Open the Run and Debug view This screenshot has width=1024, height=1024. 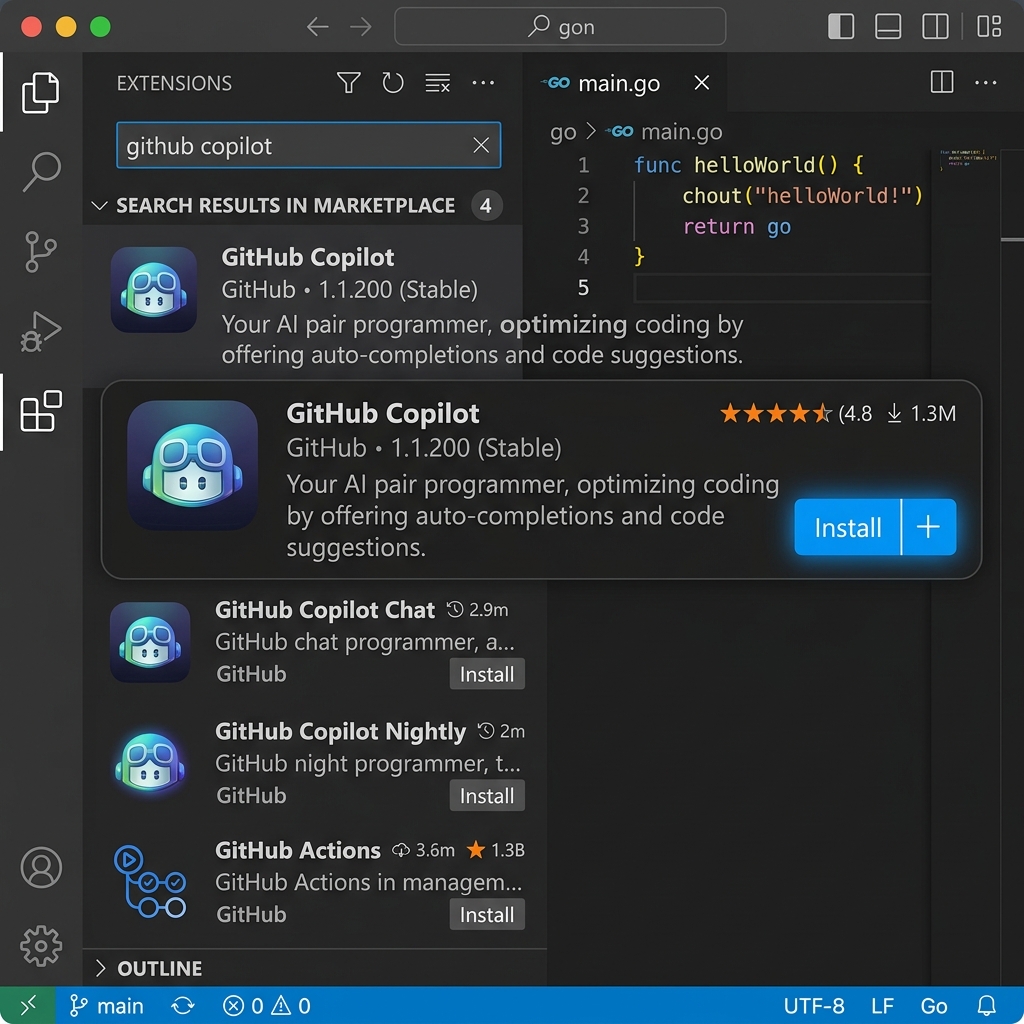pos(40,331)
